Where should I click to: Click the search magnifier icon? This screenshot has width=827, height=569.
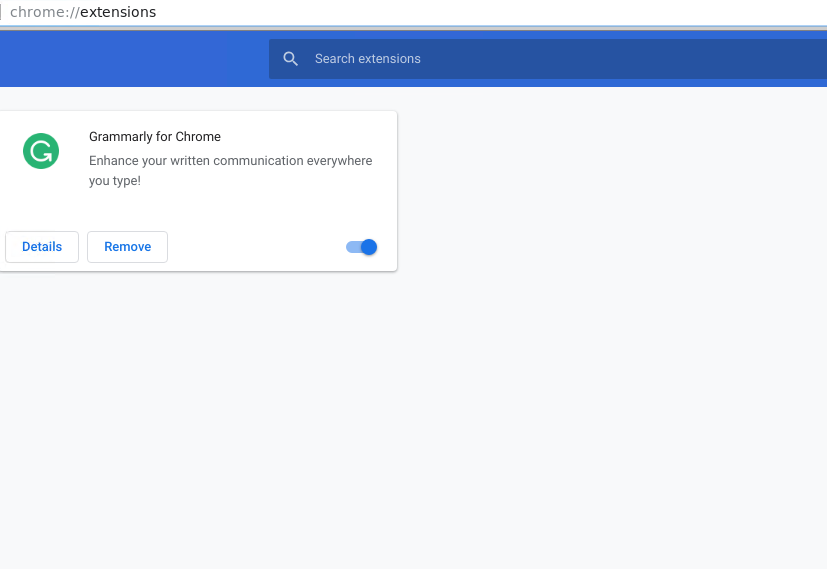click(x=290, y=59)
